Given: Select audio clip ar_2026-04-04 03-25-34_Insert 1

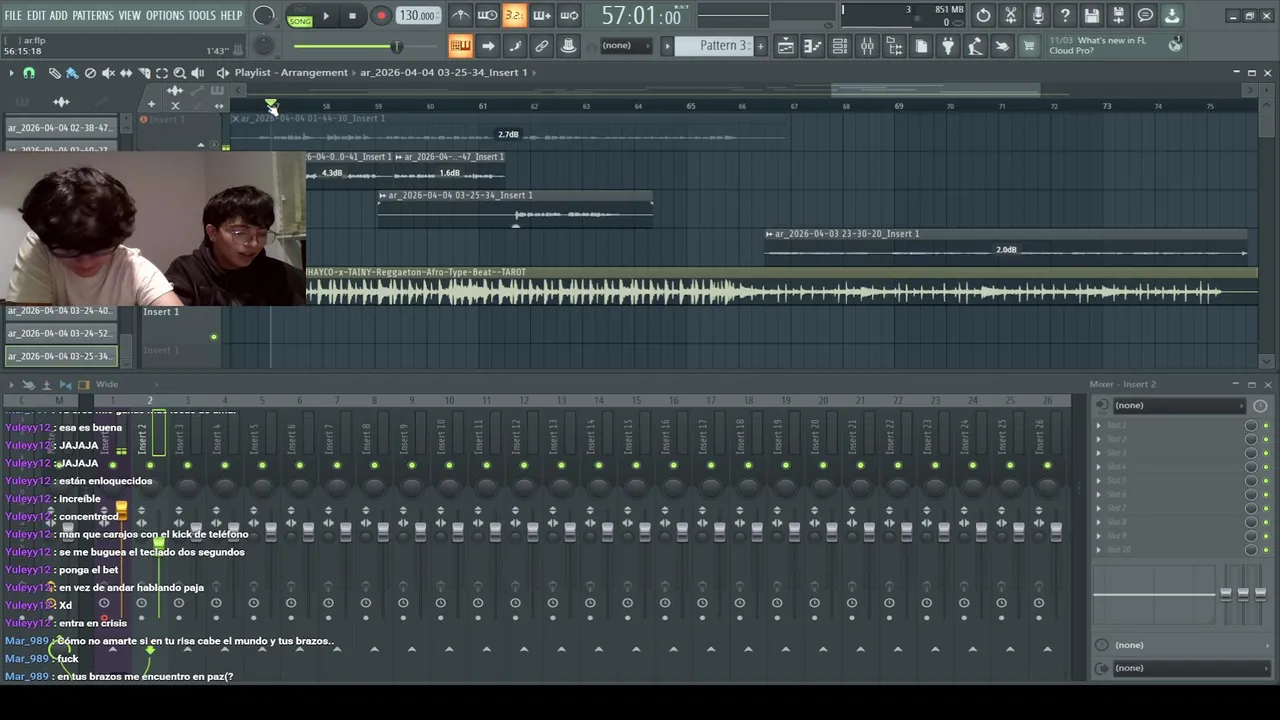Looking at the screenshot, I should tap(515, 208).
